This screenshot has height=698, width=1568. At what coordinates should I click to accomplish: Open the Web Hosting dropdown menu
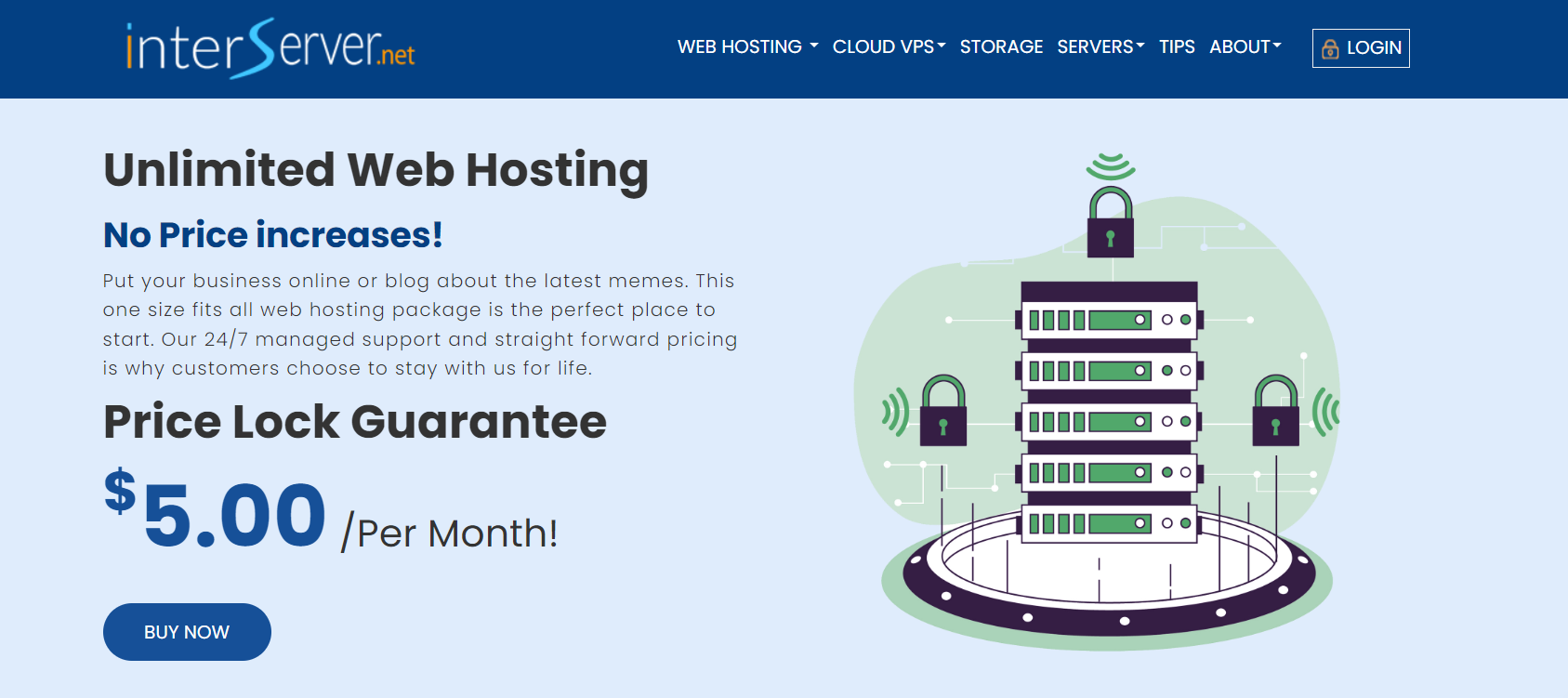[x=748, y=47]
